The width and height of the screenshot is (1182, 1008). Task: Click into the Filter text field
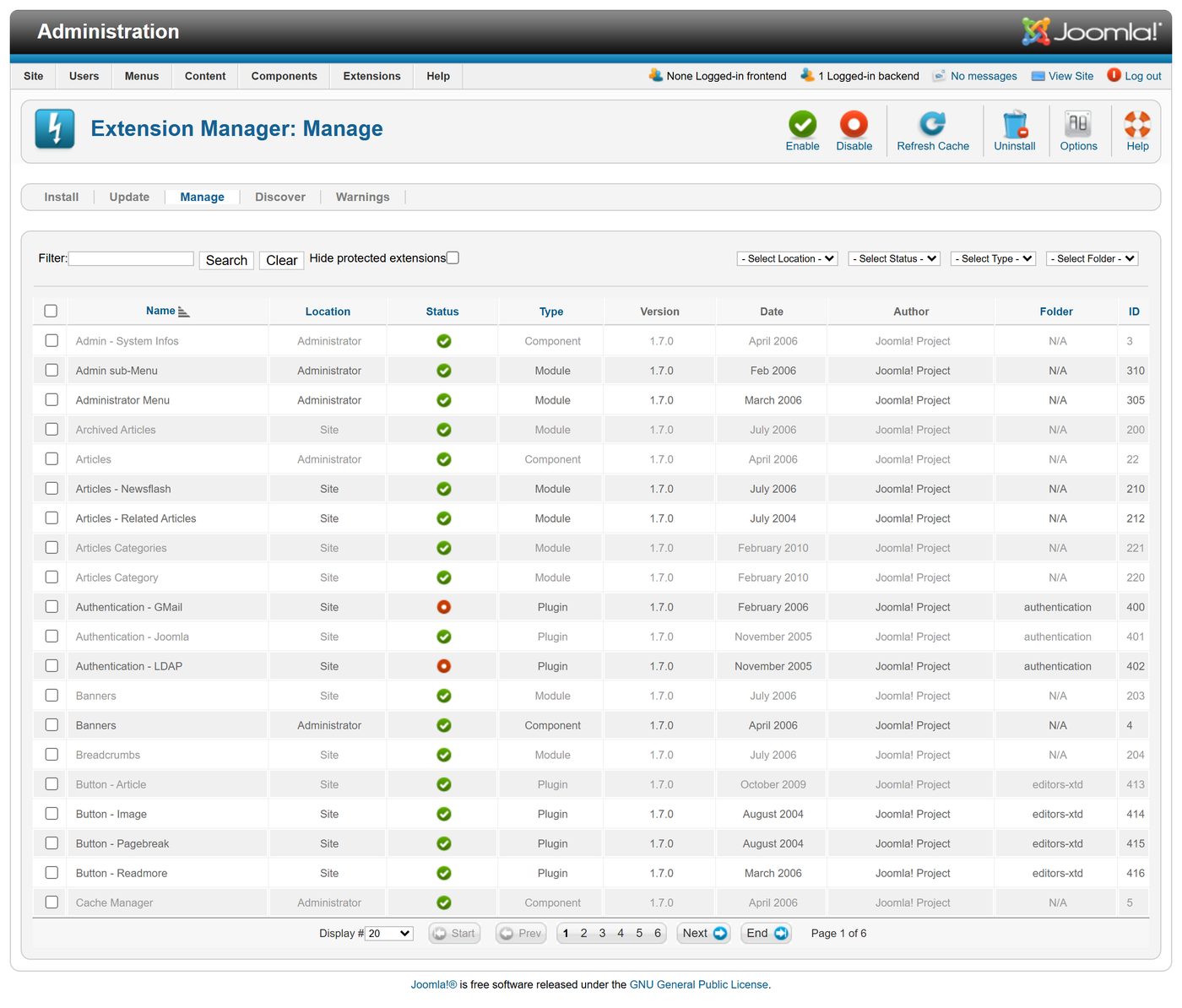pos(131,258)
